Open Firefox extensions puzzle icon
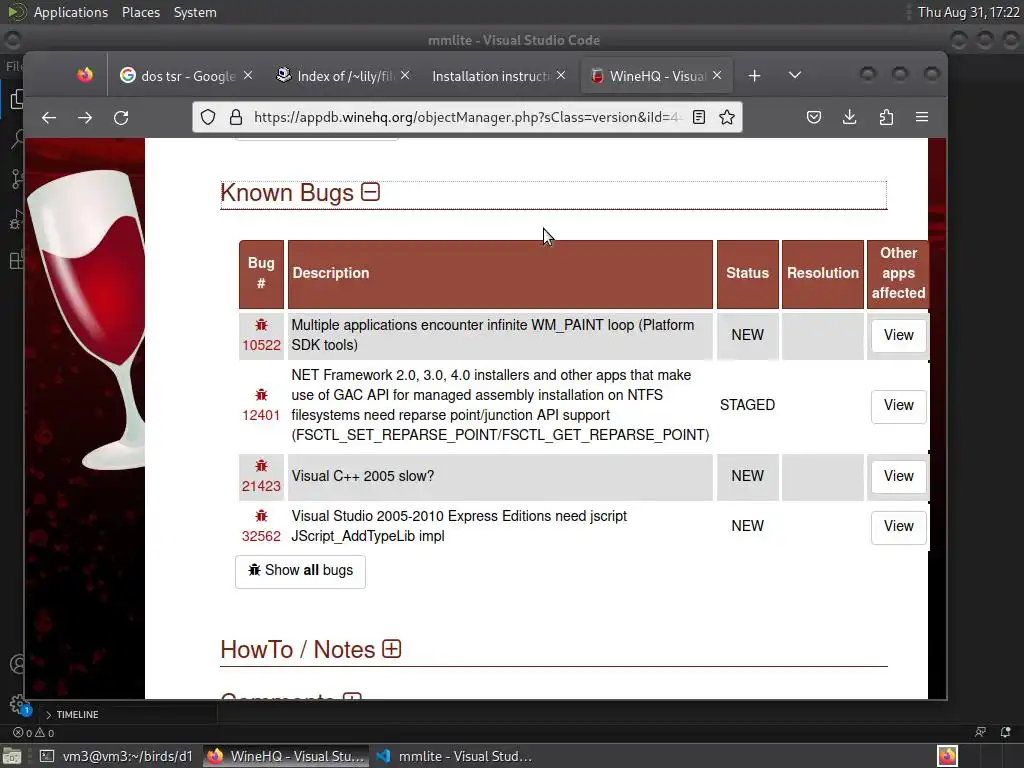The image size is (1024, 768). [886, 118]
